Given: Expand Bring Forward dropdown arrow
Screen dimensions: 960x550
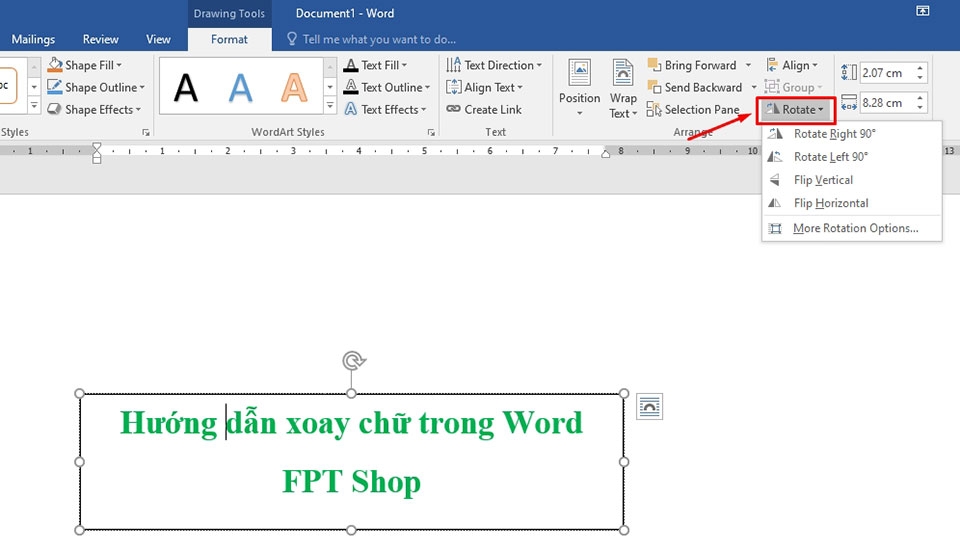Looking at the screenshot, I should coord(748,65).
